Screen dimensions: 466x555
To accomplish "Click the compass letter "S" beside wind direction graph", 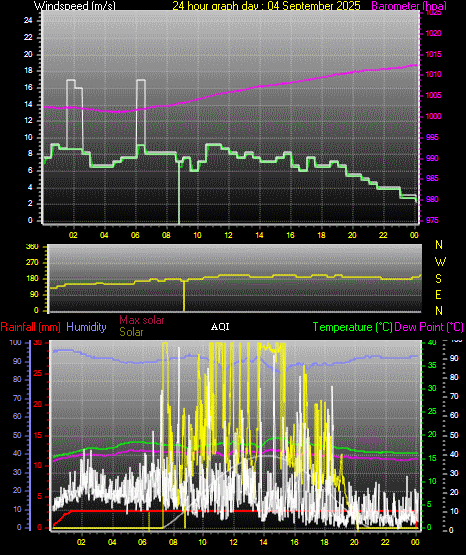I will coord(438,279).
